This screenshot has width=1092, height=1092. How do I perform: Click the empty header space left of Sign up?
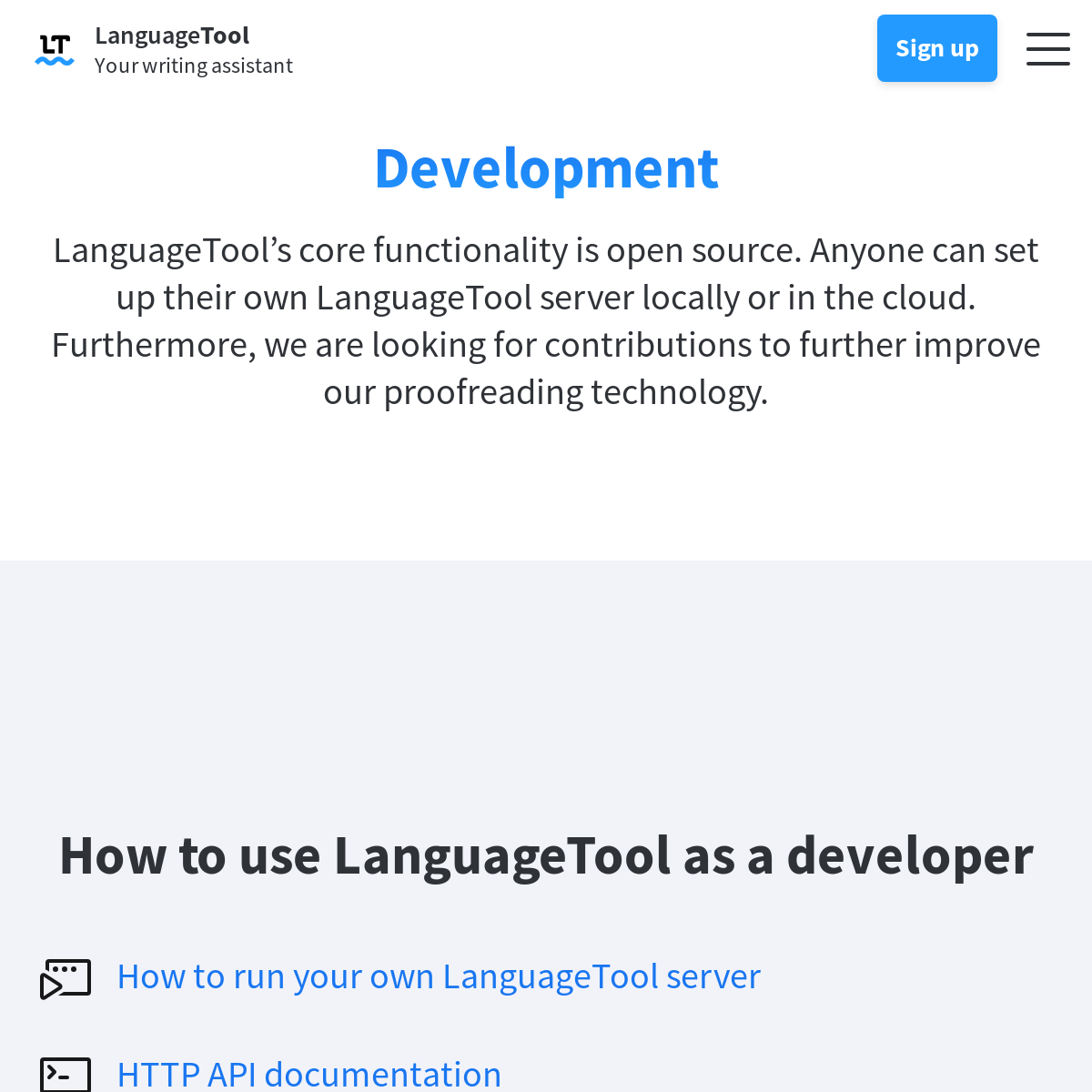[x=591, y=49]
